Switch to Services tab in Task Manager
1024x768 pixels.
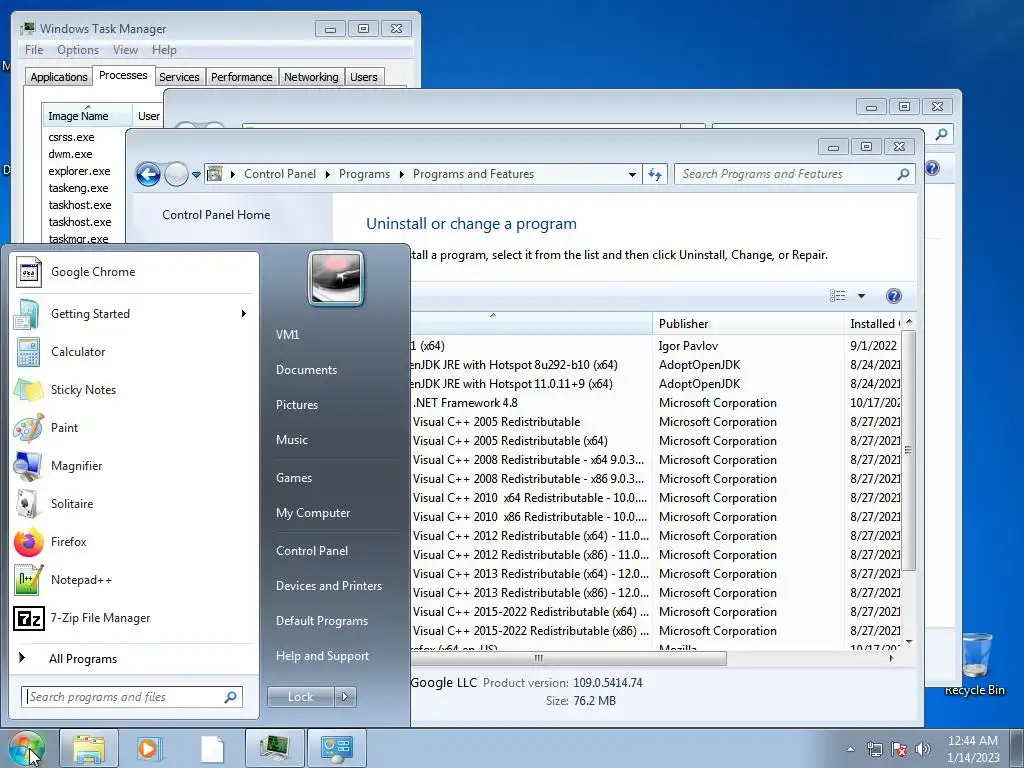(x=179, y=77)
